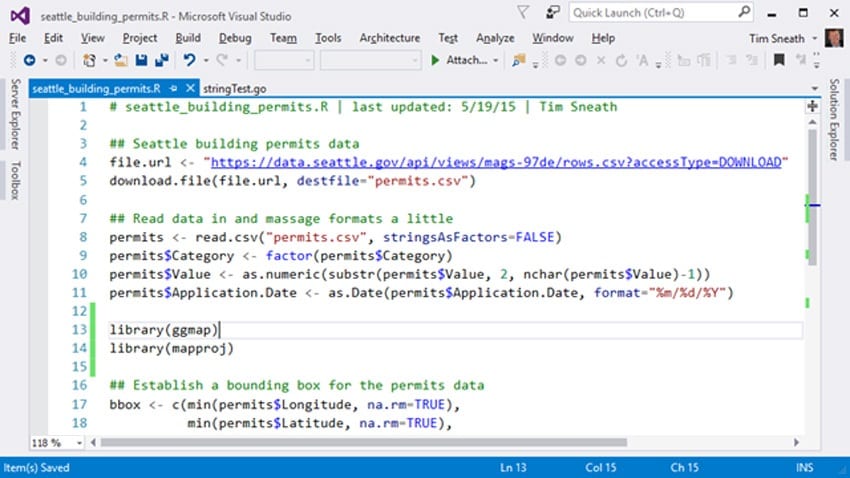
Task: Open the Project menu
Action: tap(140, 38)
